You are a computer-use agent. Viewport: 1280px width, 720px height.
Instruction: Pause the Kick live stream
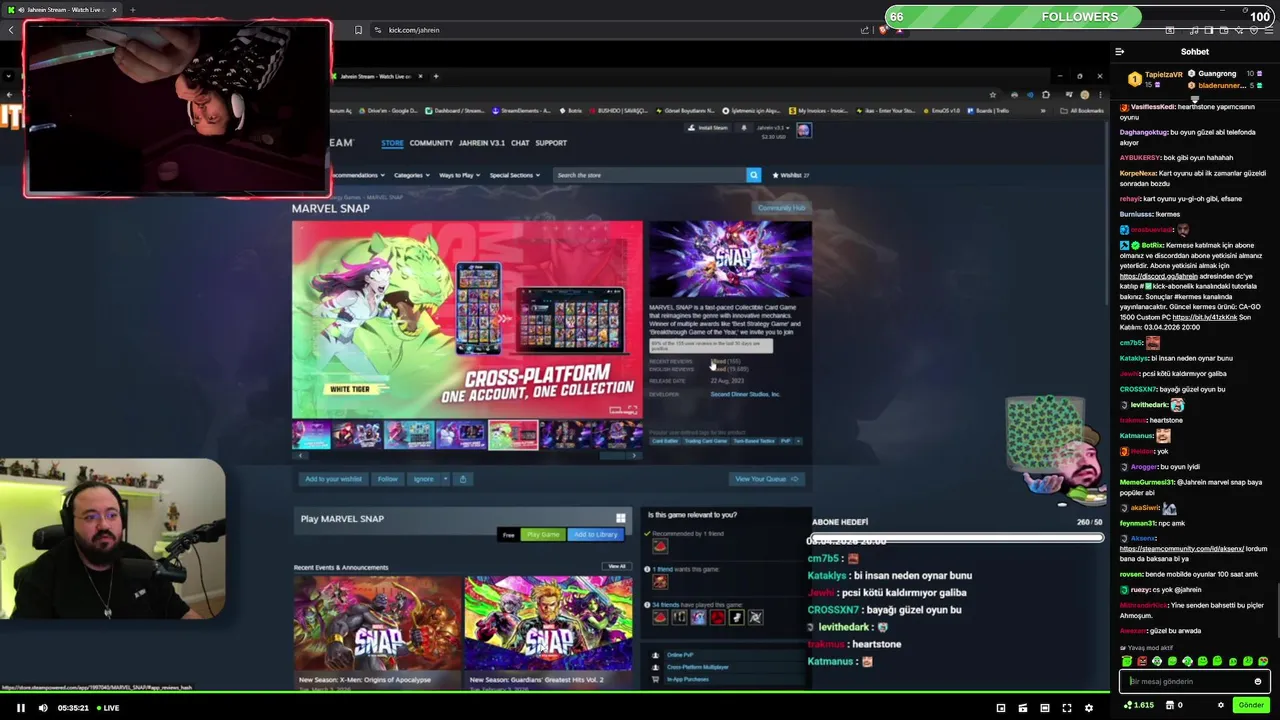(x=20, y=708)
